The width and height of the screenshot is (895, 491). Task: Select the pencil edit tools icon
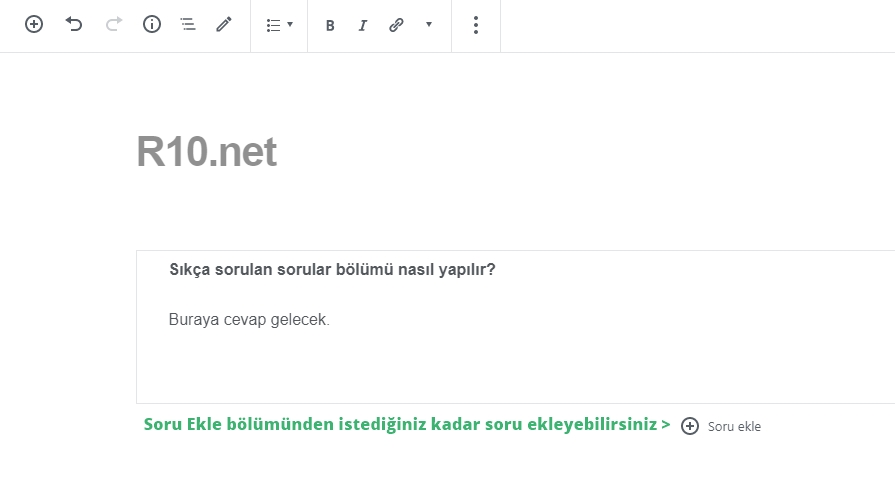point(224,24)
